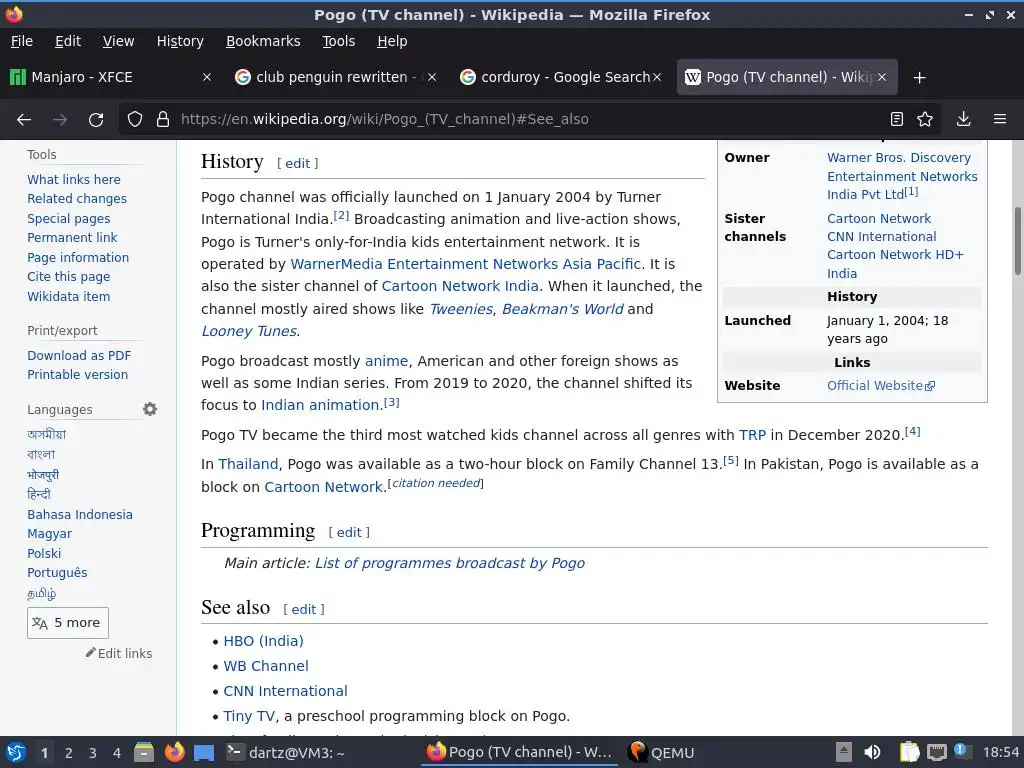
Task: Open volume control in system tray
Action: pyautogui.click(x=872, y=752)
